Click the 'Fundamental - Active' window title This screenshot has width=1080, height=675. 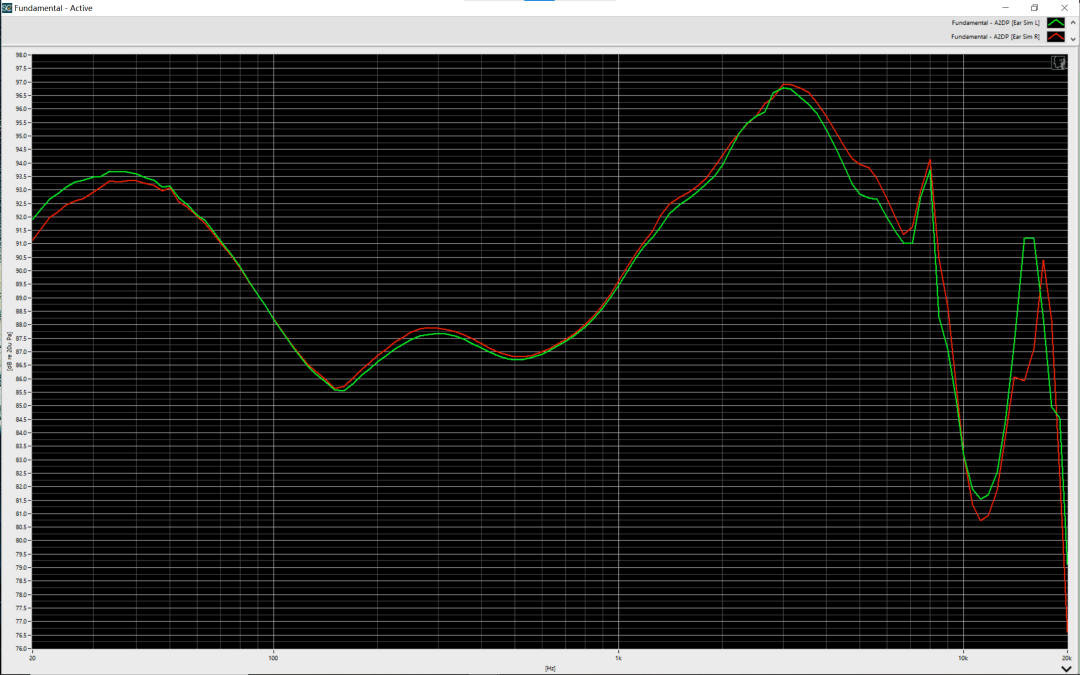click(53, 8)
